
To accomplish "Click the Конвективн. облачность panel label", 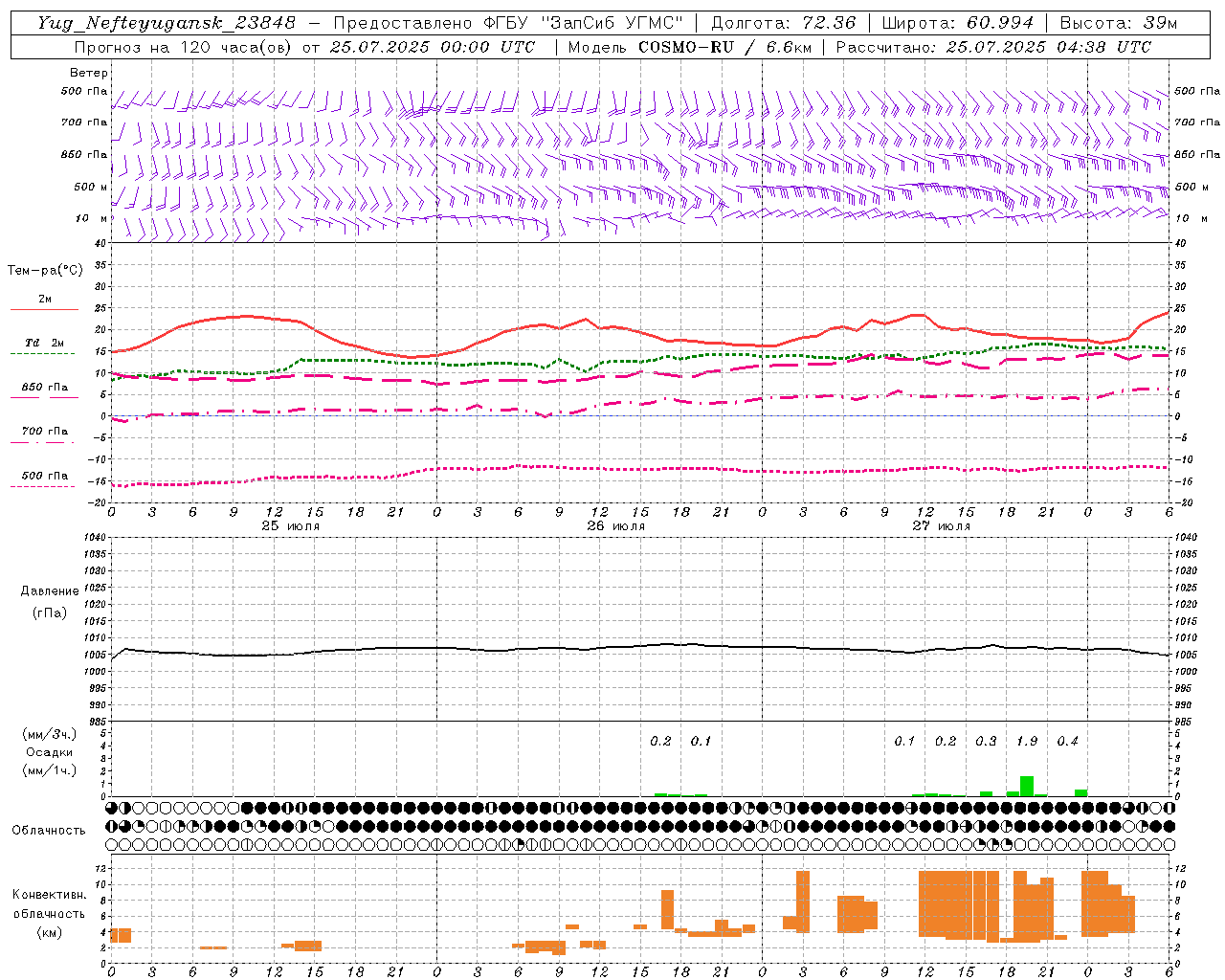I will pyautogui.click(x=50, y=903).
